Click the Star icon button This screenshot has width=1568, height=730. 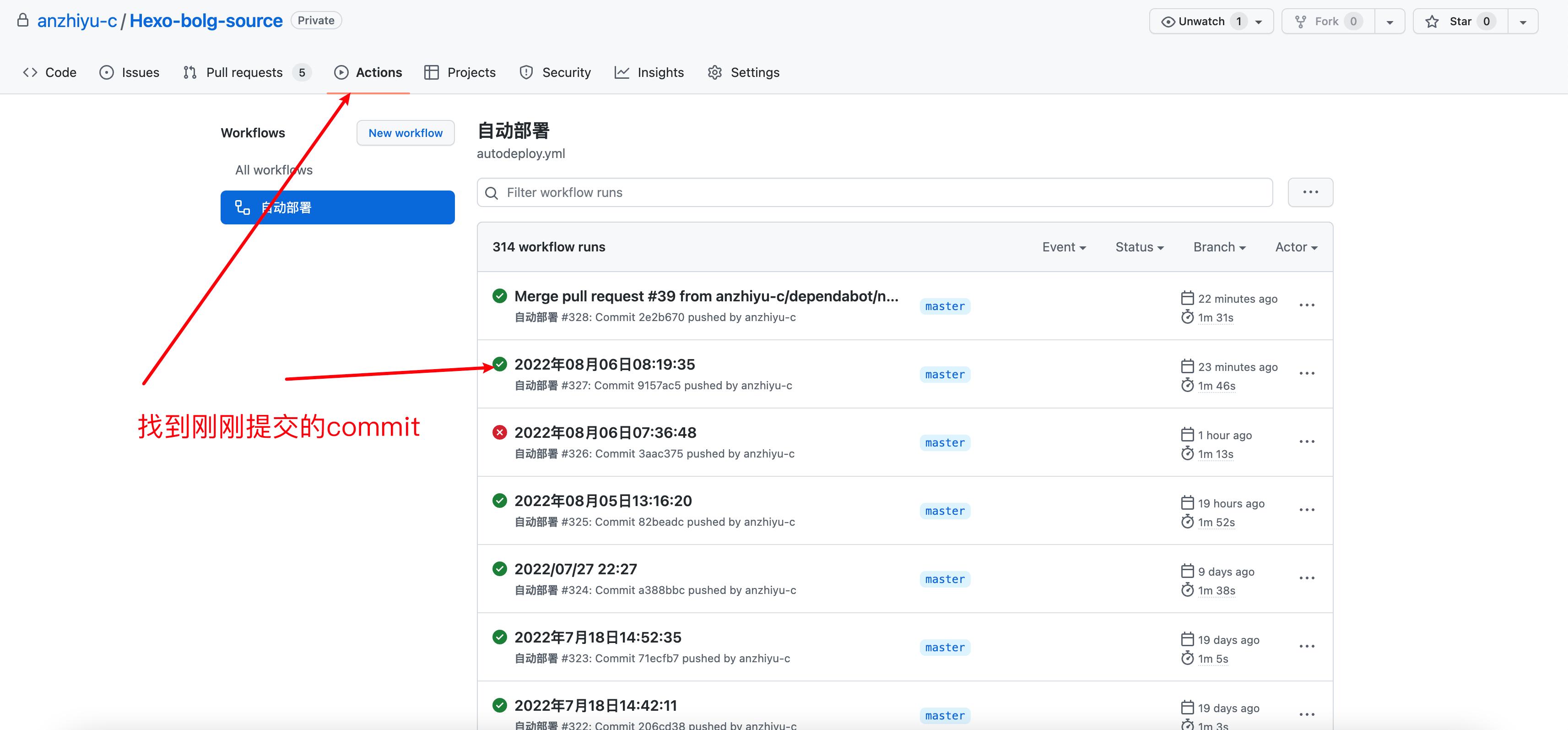(x=1432, y=22)
